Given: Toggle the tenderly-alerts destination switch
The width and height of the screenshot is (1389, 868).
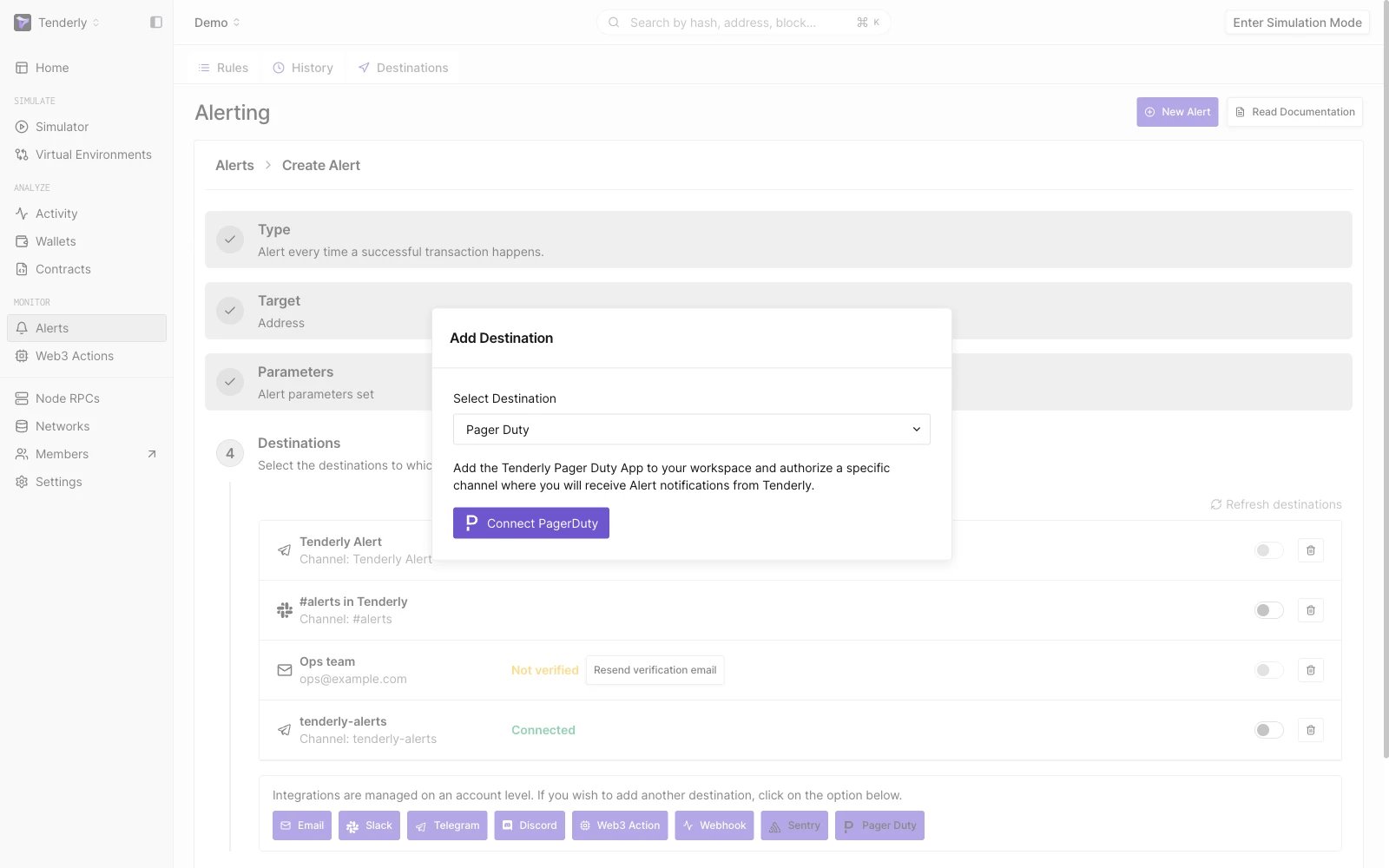Looking at the screenshot, I should click(x=1269, y=730).
